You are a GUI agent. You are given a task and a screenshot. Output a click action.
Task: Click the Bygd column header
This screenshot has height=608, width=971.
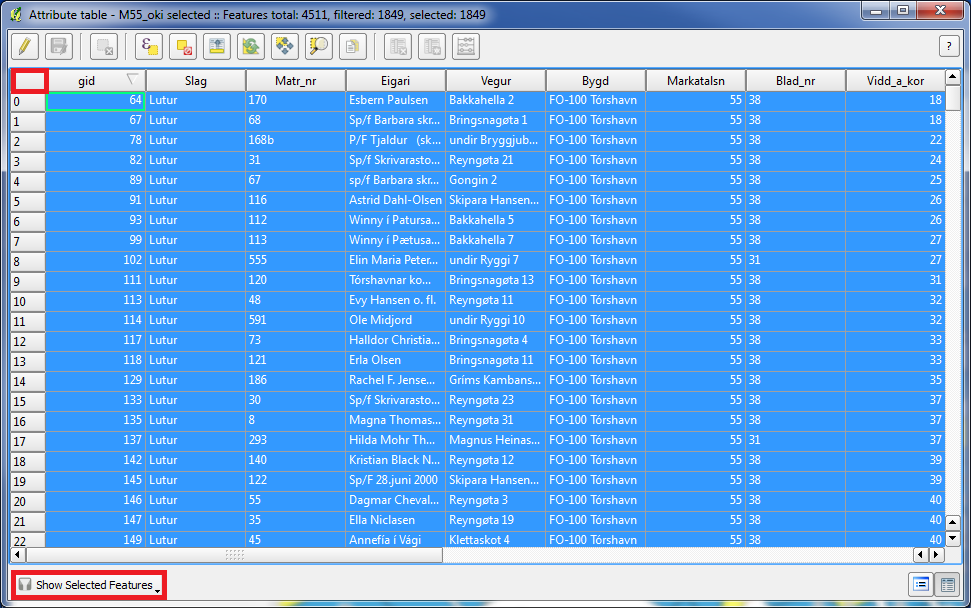[x=596, y=80]
